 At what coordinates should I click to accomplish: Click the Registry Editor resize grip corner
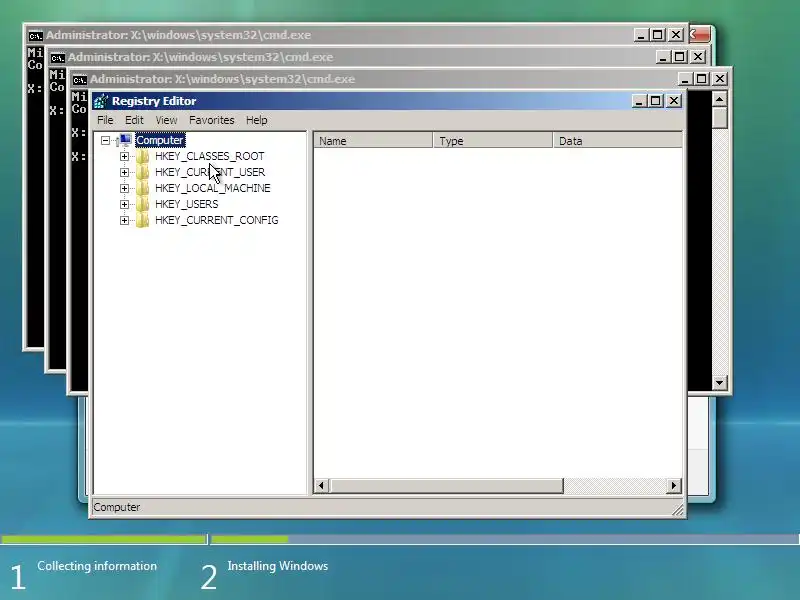[x=678, y=510]
